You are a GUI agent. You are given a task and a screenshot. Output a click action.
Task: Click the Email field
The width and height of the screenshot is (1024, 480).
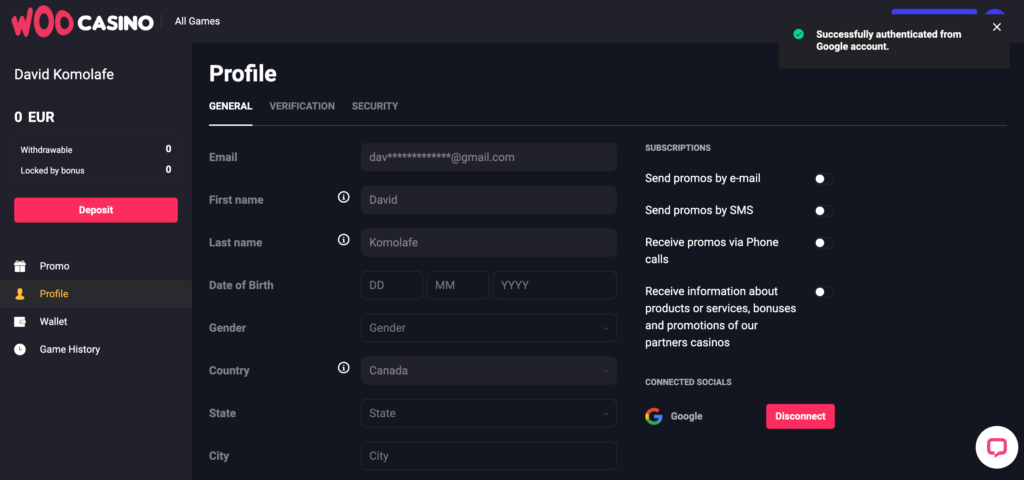[488, 157]
